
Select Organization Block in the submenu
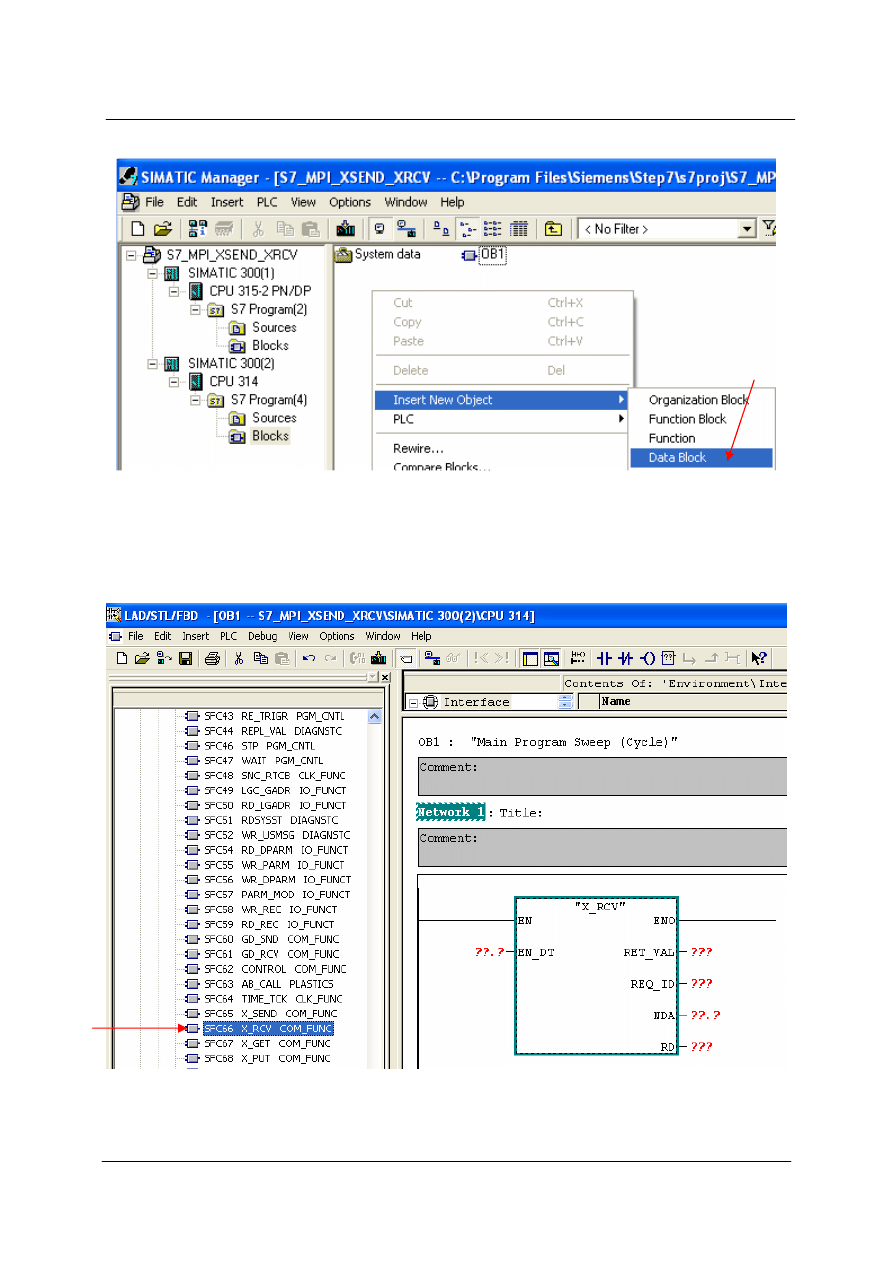click(x=698, y=400)
